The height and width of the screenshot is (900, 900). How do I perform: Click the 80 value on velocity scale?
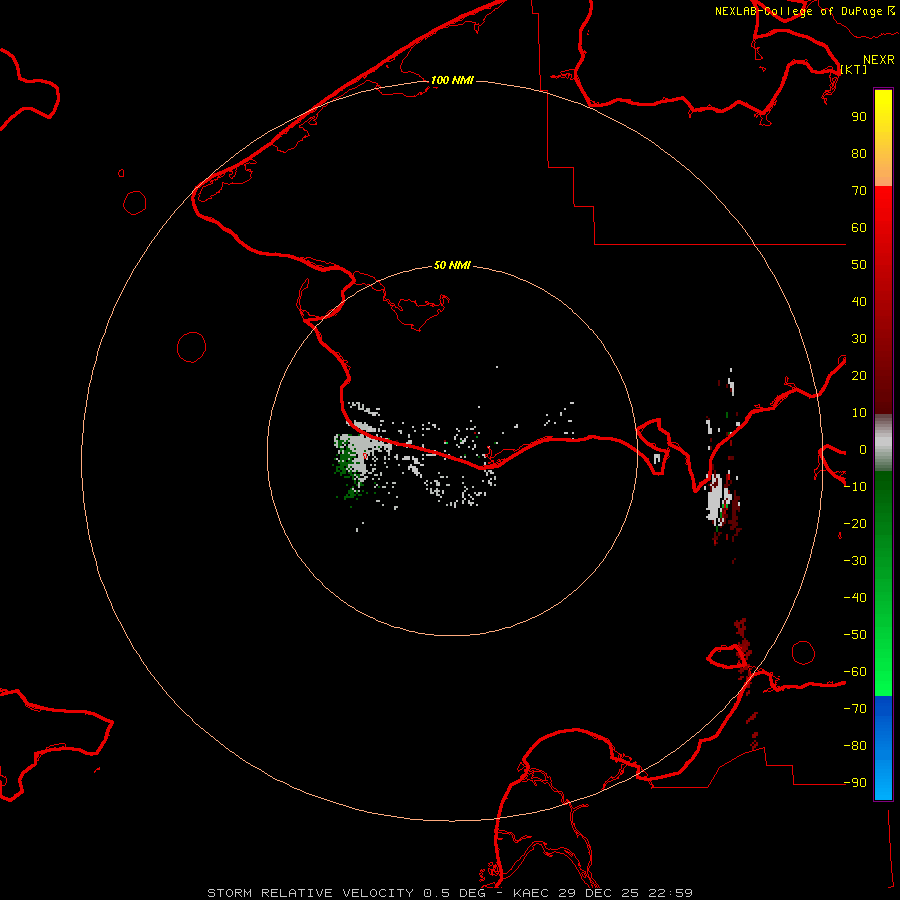pyautogui.click(x=859, y=154)
